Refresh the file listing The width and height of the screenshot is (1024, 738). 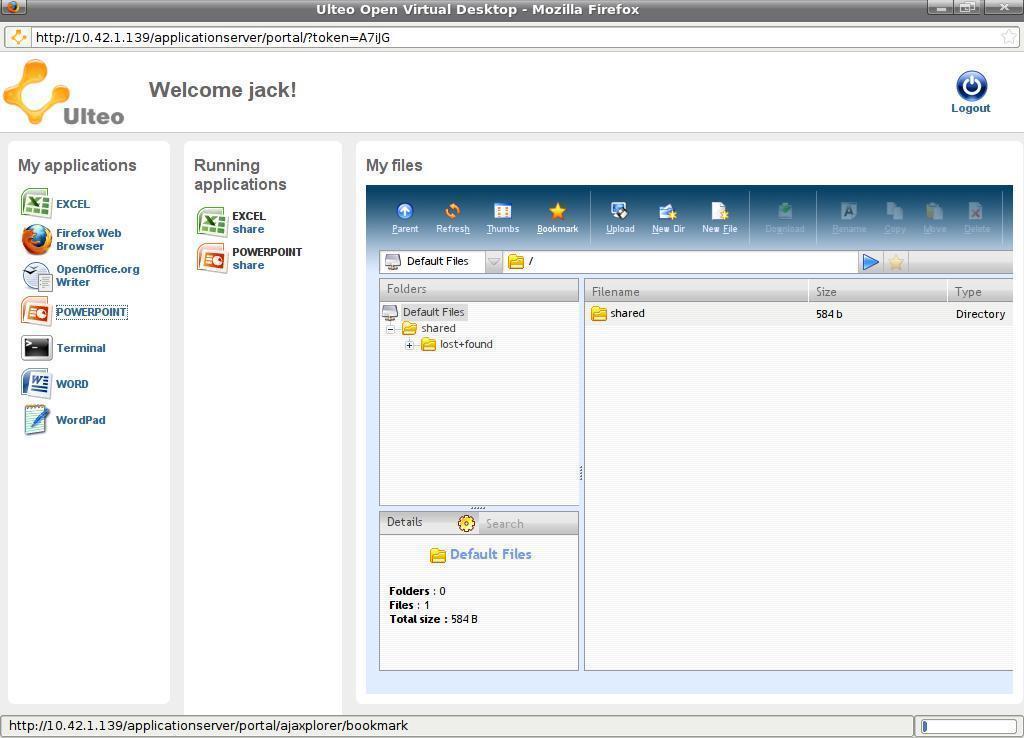click(x=453, y=217)
